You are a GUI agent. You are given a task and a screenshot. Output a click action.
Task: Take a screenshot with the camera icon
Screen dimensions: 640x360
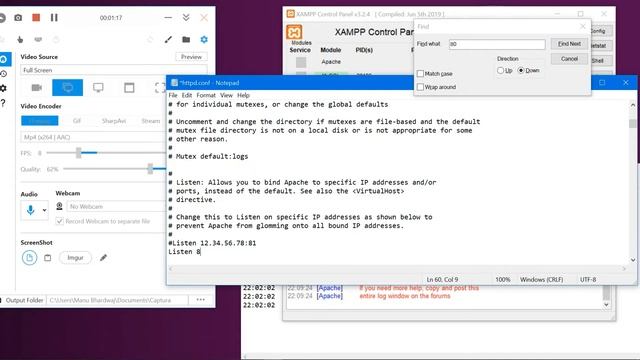18,18
